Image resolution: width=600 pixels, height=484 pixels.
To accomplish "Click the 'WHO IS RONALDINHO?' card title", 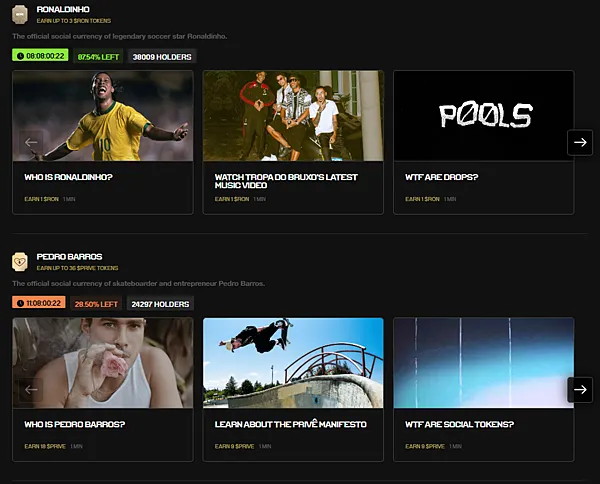I will 68,177.
